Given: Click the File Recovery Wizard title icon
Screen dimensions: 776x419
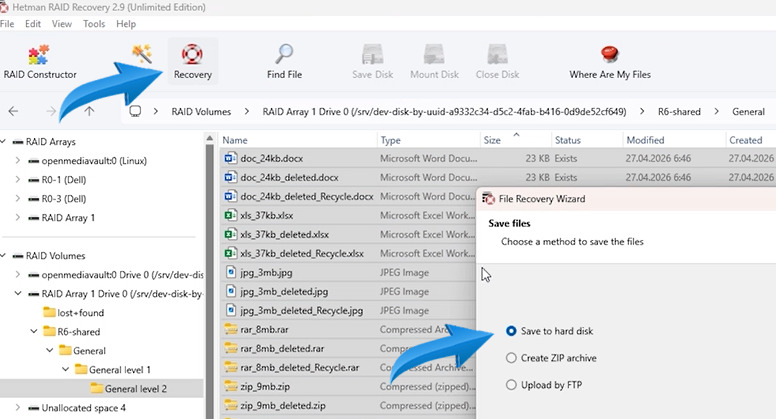Looking at the screenshot, I should tap(488, 198).
